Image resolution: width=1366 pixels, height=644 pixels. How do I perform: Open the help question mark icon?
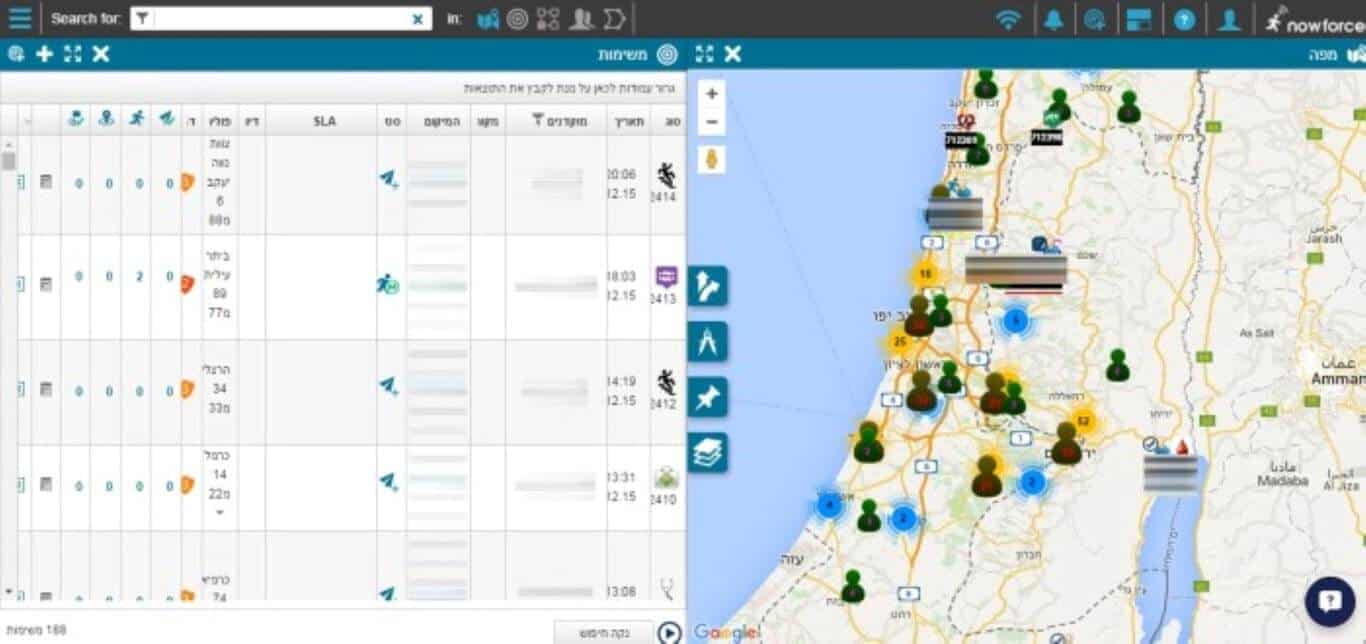[x=1184, y=19]
